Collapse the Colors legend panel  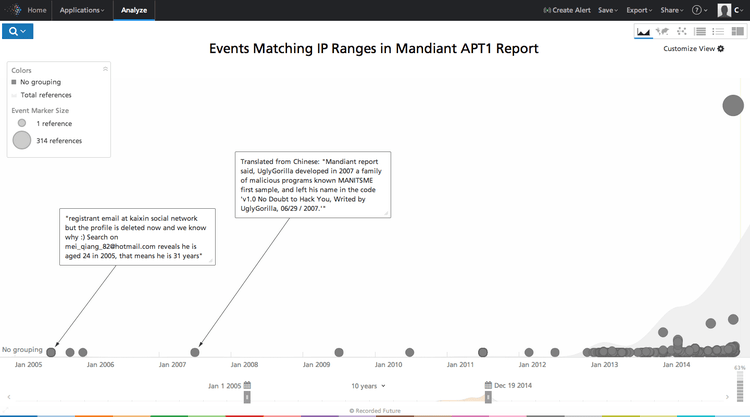105,69
